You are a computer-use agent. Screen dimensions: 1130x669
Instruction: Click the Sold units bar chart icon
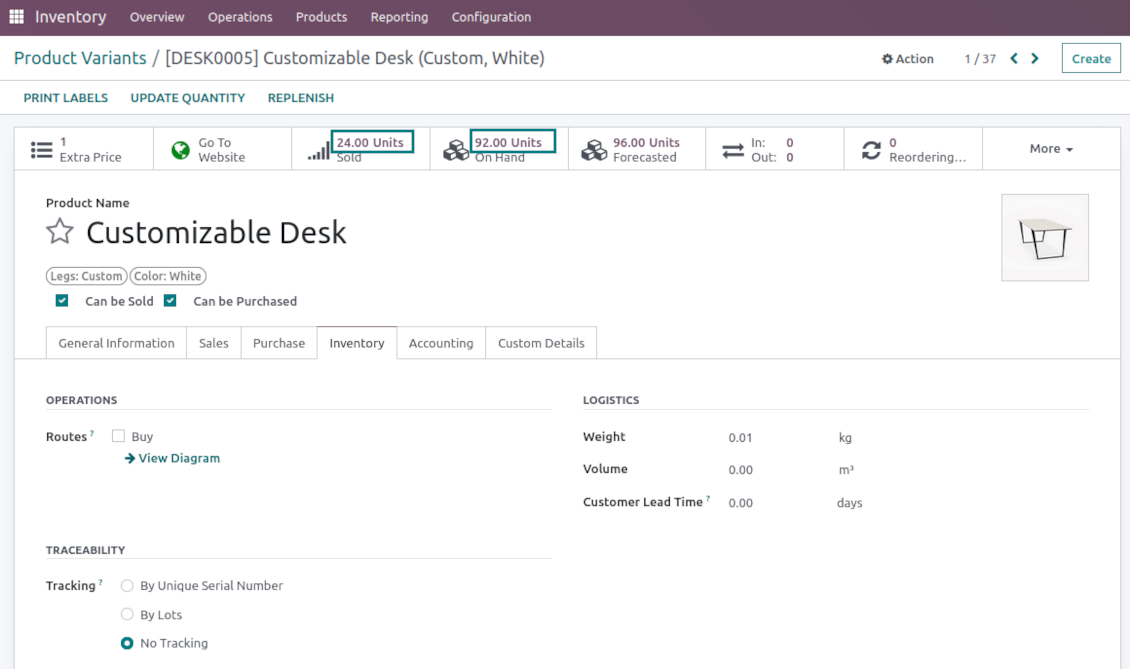pos(319,151)
